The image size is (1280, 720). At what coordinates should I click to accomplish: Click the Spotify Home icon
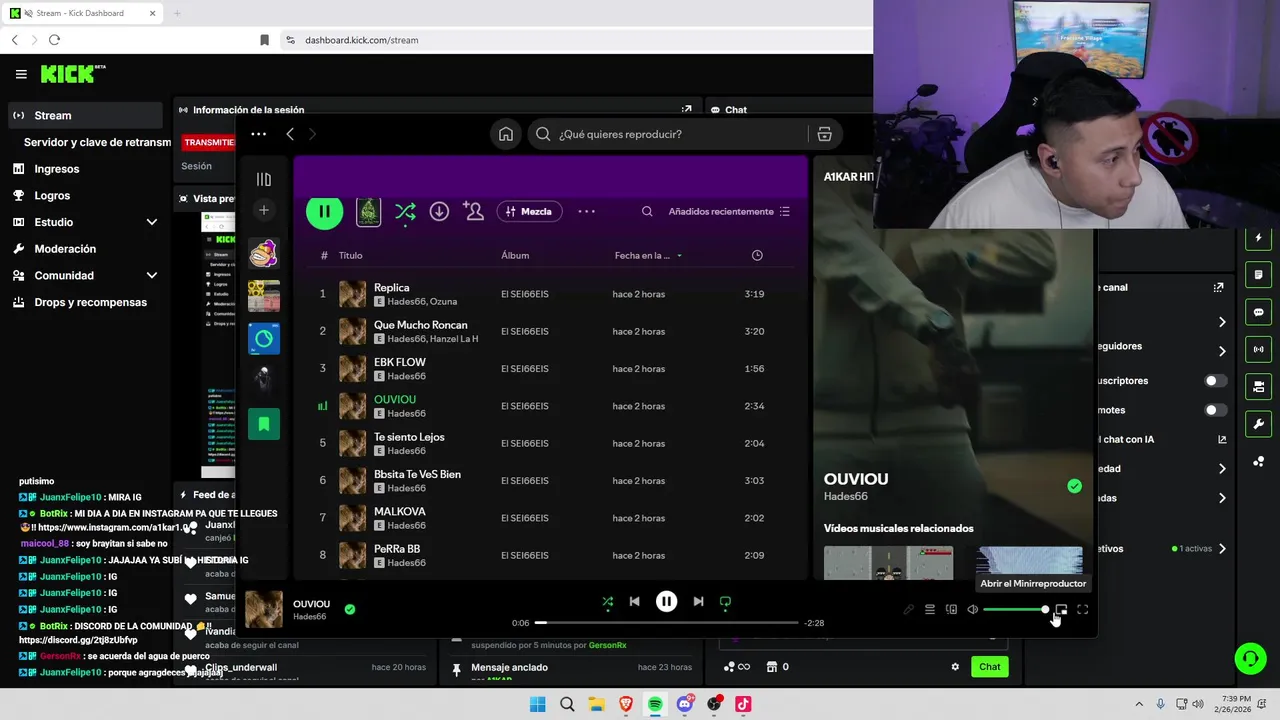coord(506,134)
